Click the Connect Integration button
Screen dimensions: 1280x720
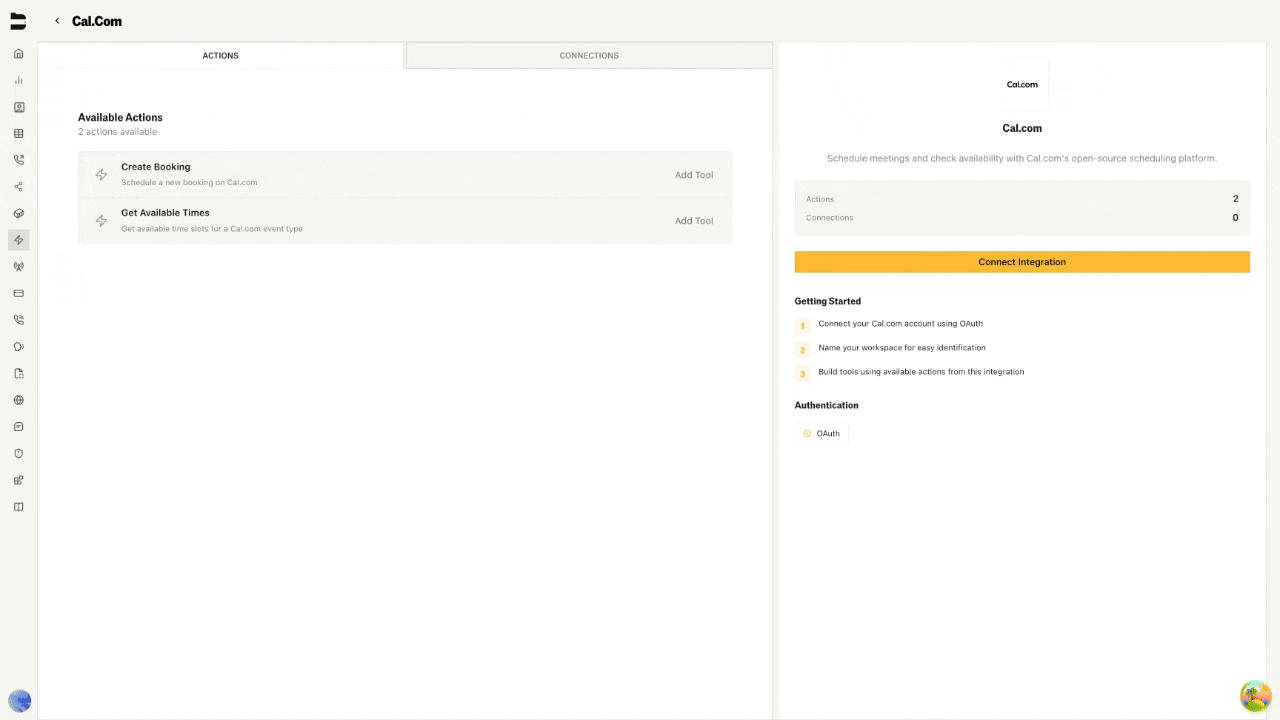point(1022,262)
